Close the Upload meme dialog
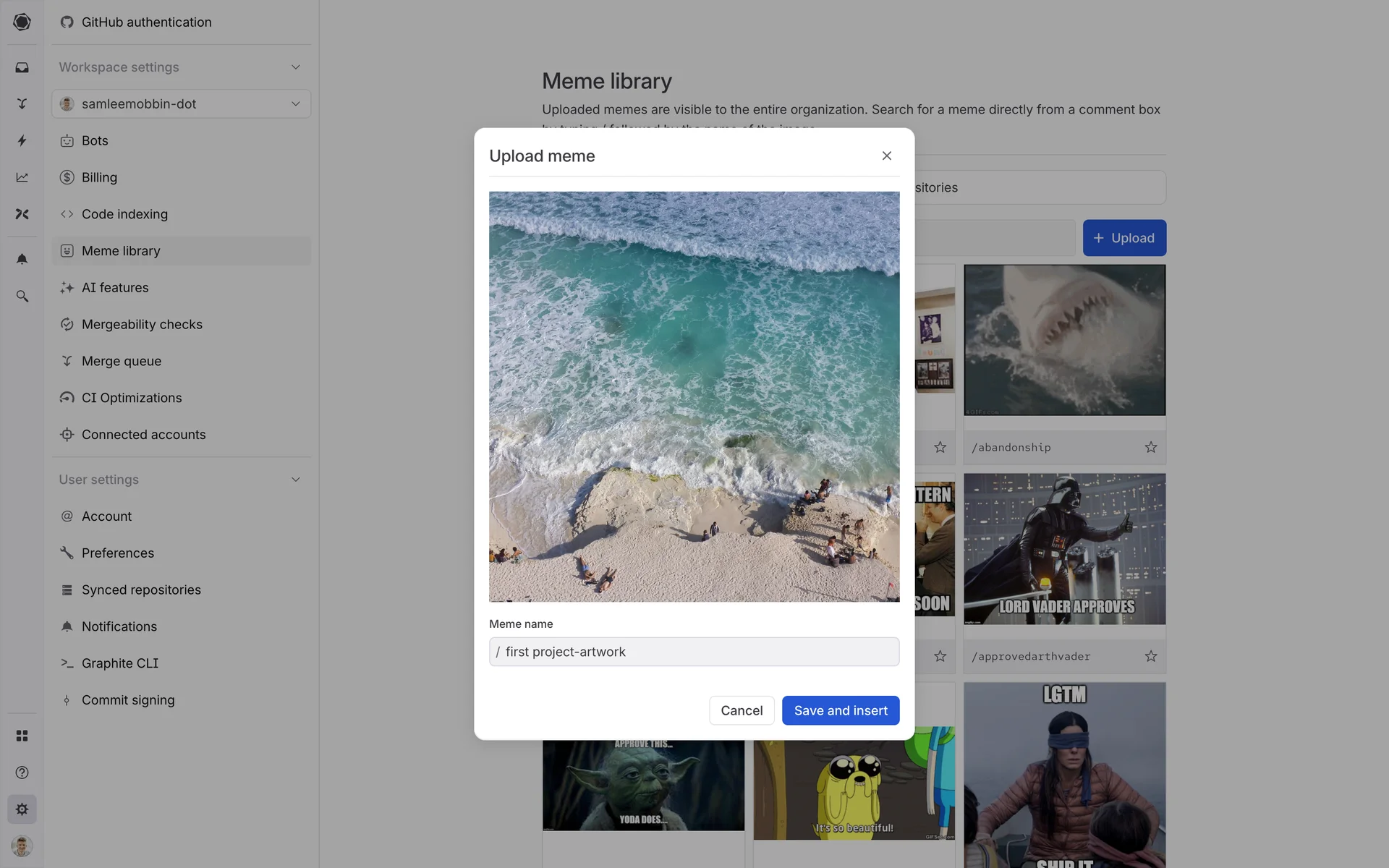This screenshot has width=1389, height=868. pyautogui.click(x=886, y=156)
